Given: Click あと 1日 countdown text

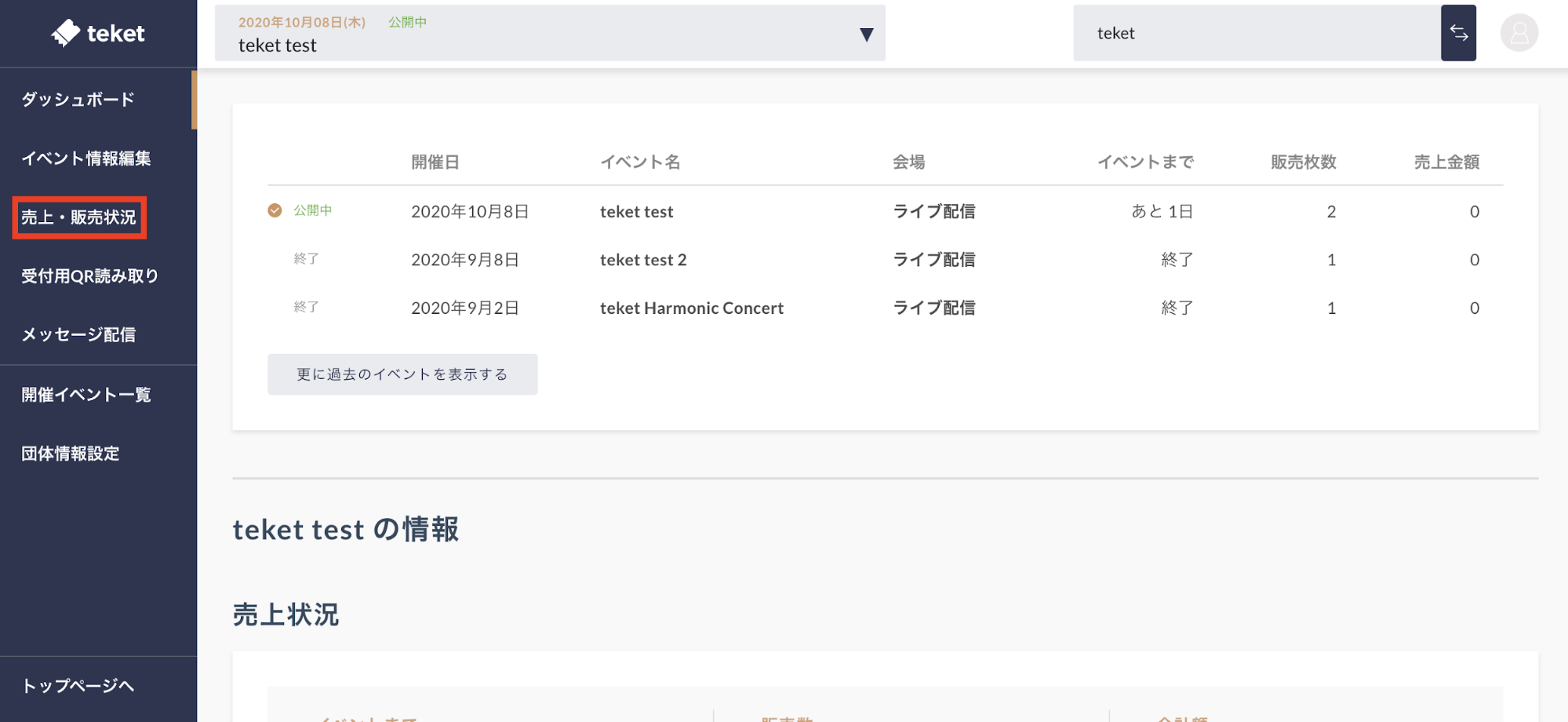Looking at the screenshot, I should point(1162,211).
